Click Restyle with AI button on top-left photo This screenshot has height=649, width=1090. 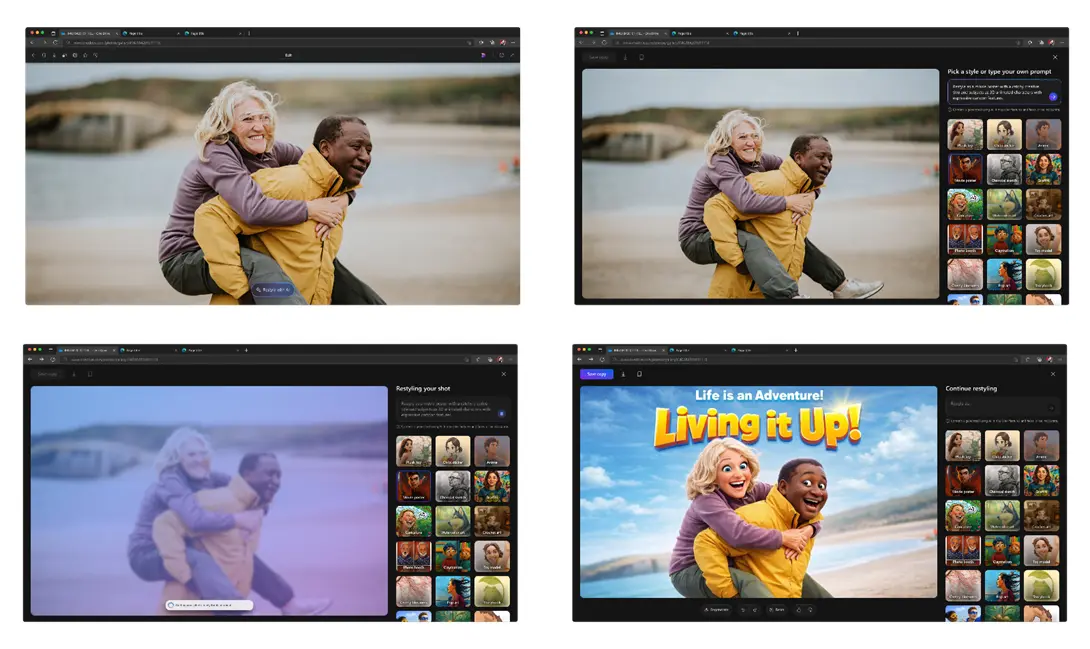[x=273, y=290]
